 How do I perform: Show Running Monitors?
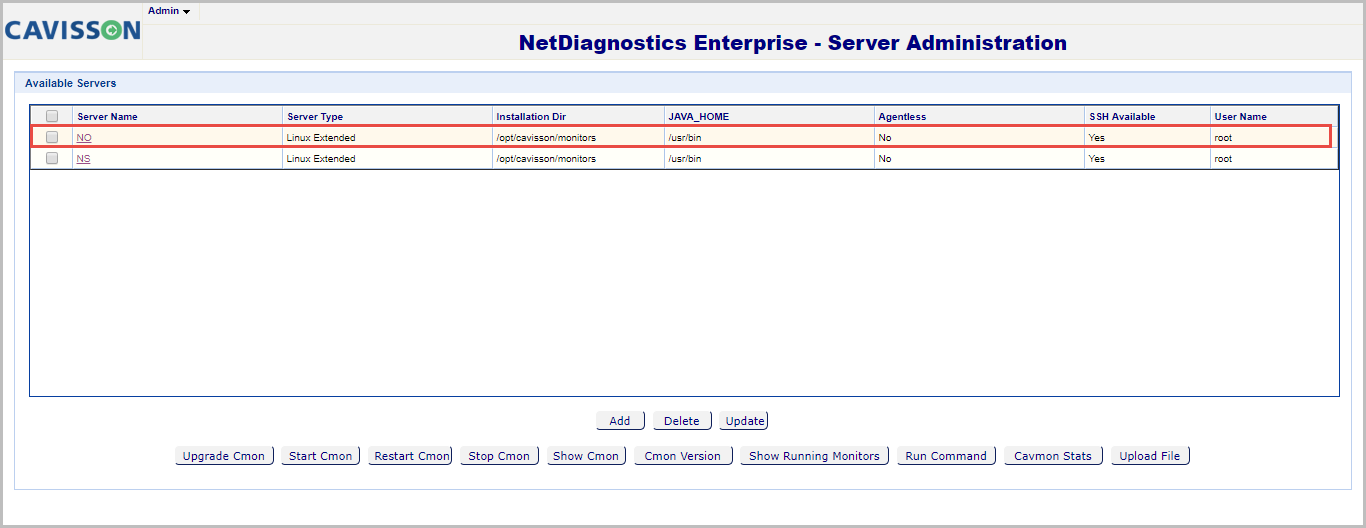coord(814,456)
